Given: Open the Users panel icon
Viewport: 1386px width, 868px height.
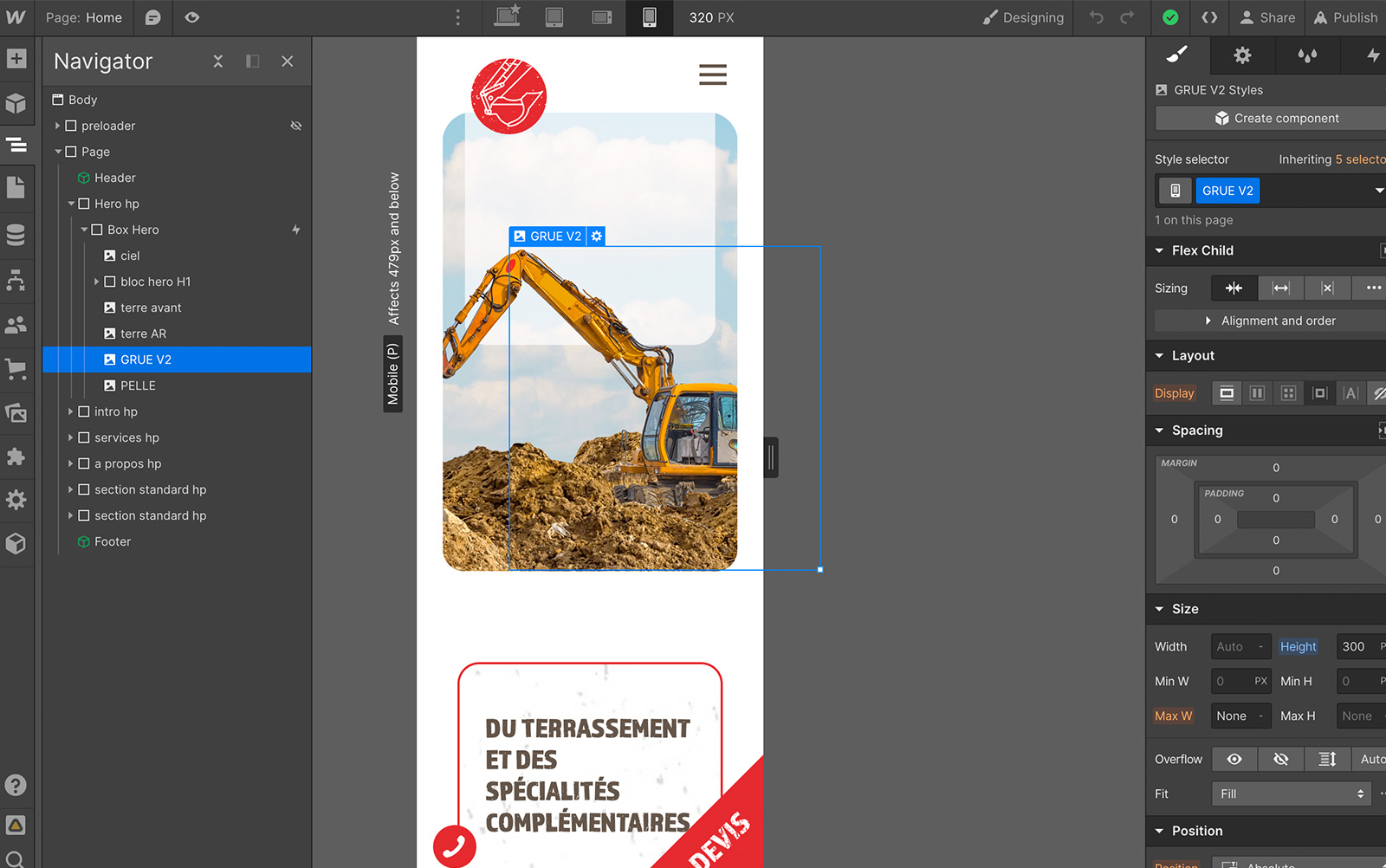Looking at the screenshot, I should (16, 325).
